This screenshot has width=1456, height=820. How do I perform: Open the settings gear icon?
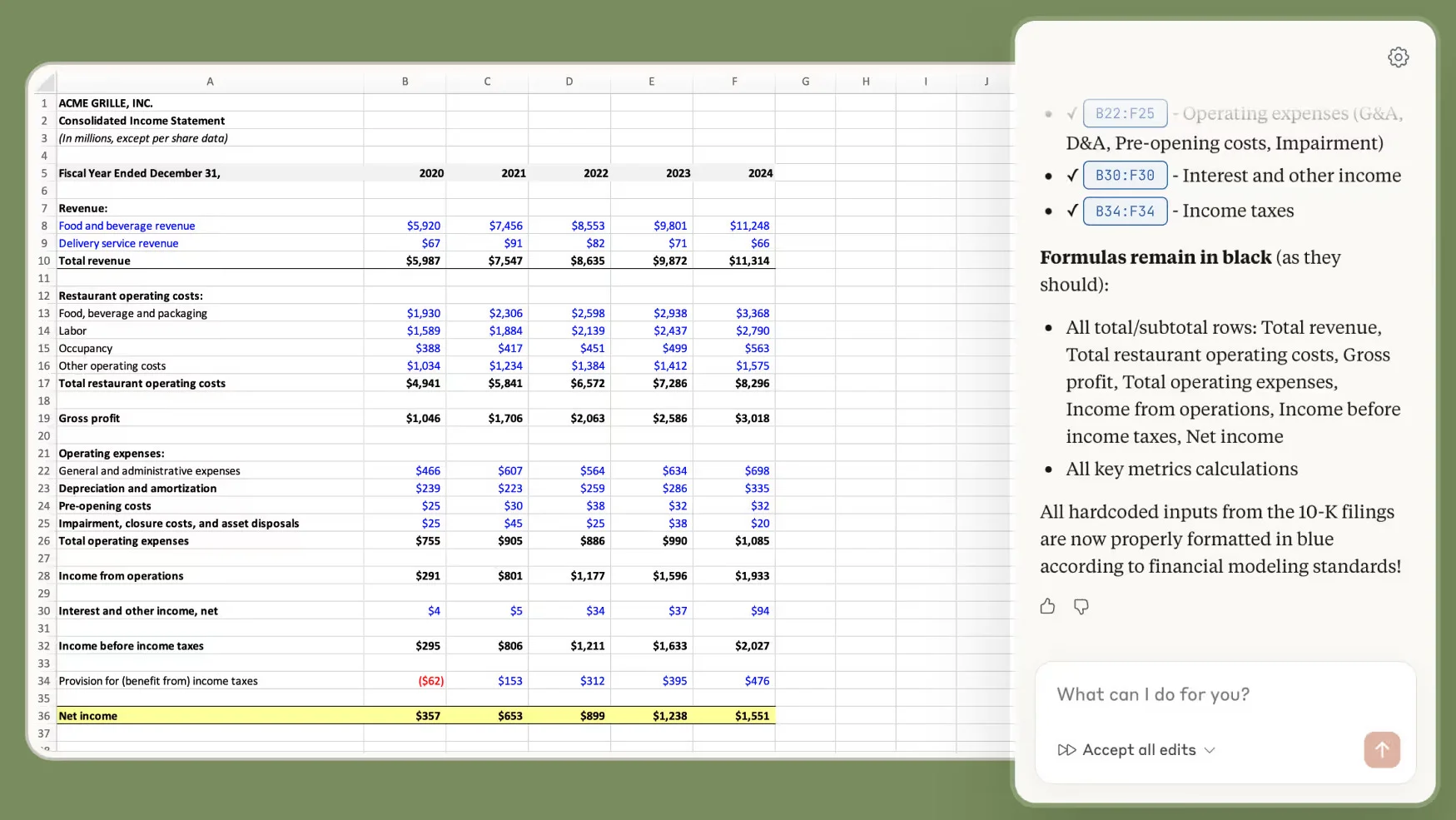(1399, 57)
